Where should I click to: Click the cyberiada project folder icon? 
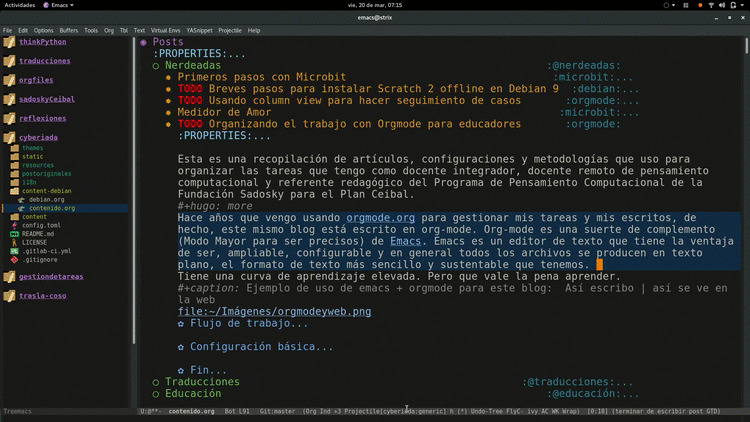click(9, 138)
